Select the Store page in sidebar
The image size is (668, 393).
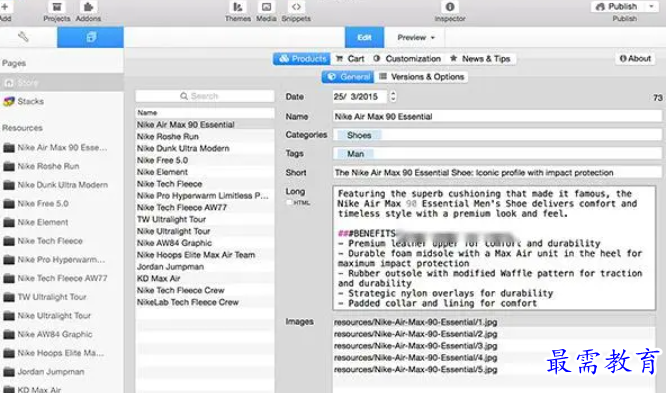click(x=62, y=82)
